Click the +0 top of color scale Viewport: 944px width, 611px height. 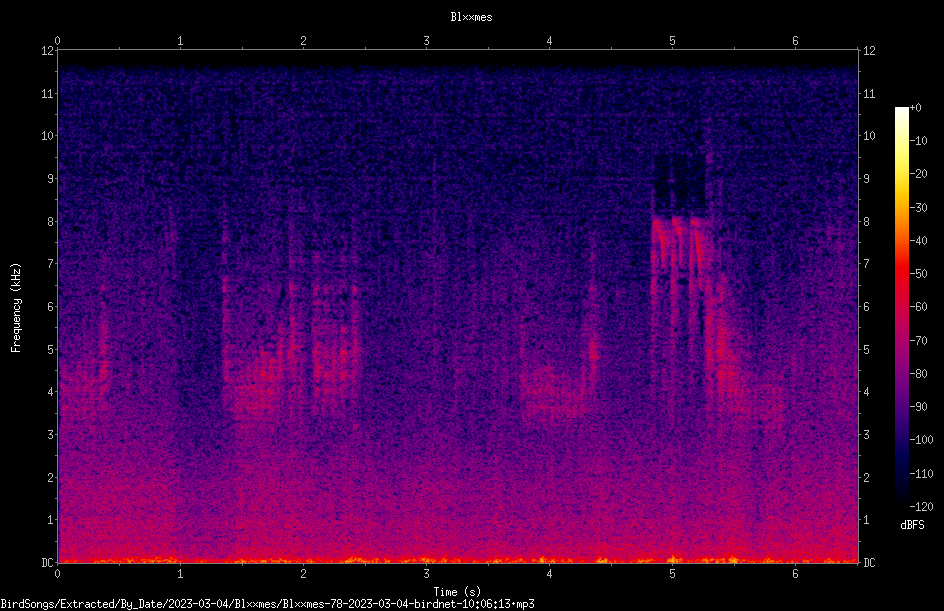tap(916, 108)
